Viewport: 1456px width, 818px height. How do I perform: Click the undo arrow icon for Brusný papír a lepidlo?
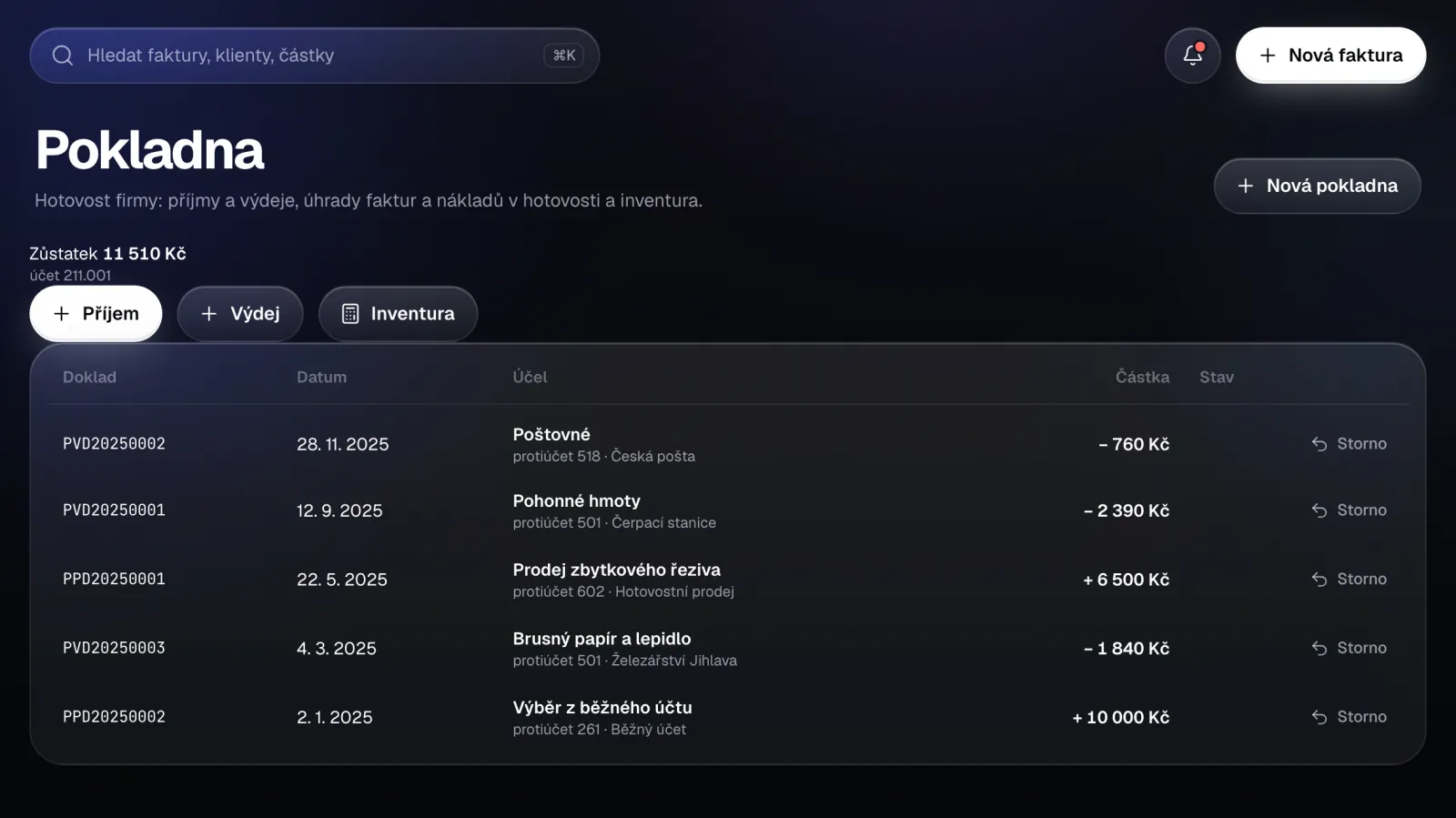click(x=1319, y=648)
